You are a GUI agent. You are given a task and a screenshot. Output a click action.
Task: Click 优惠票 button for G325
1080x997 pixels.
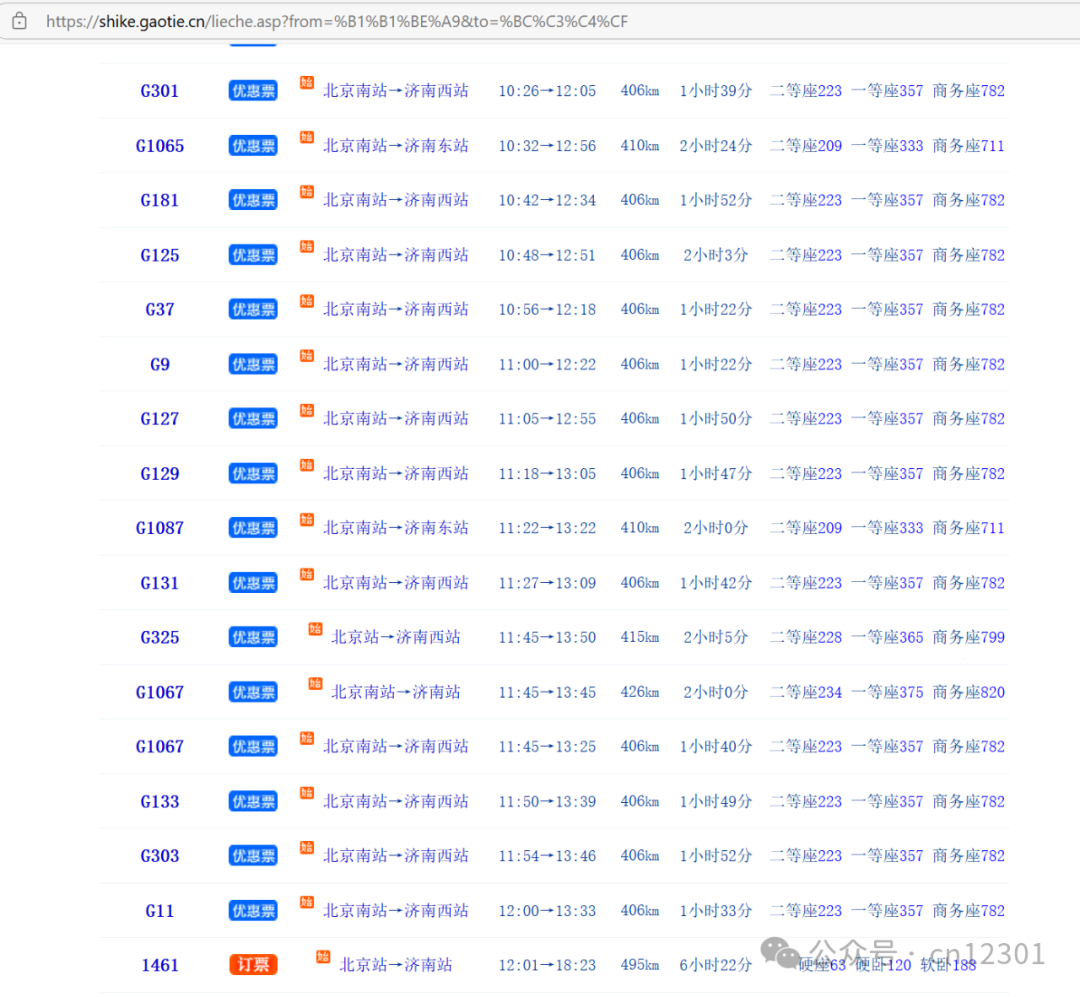pos(253,638)
